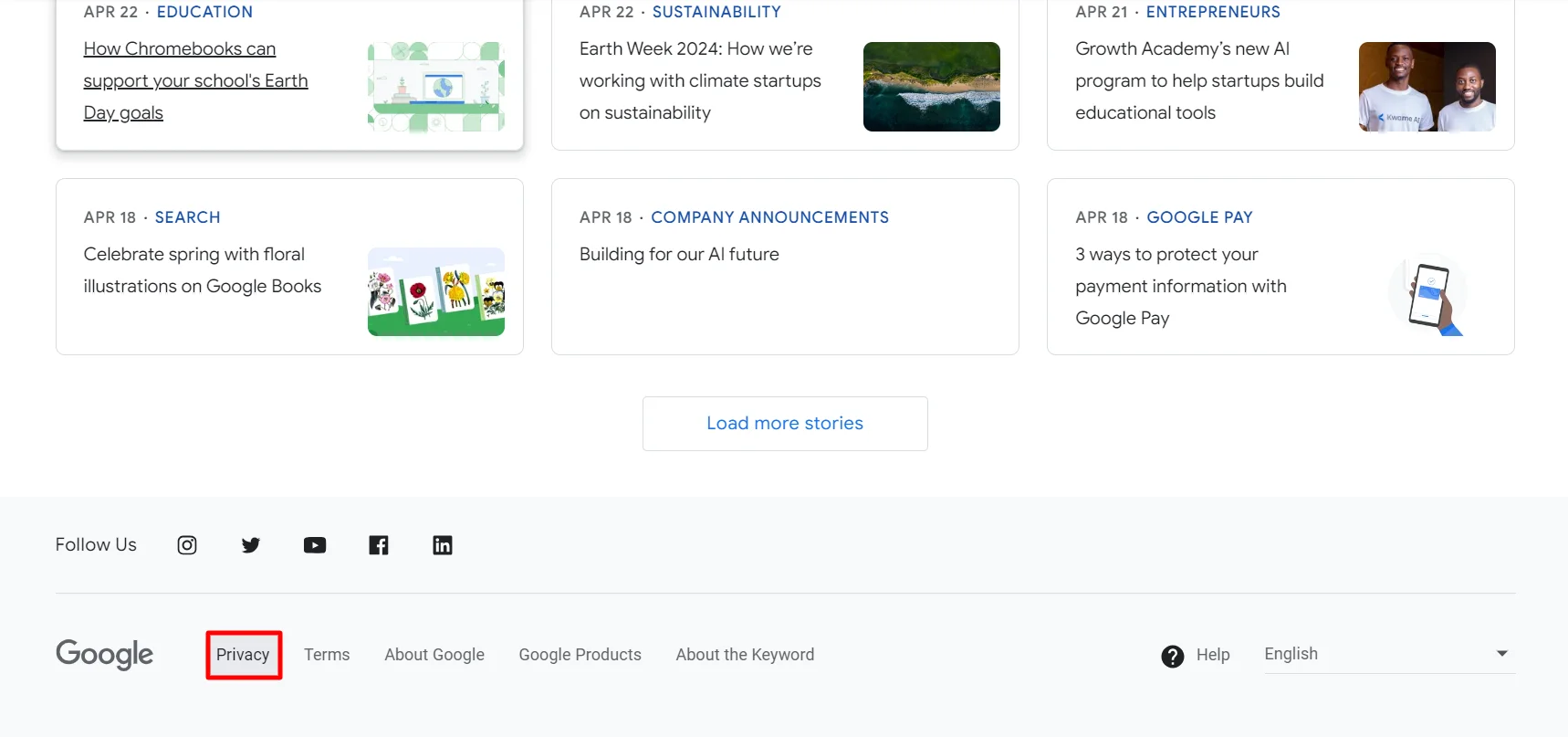Screen dimensions: 1568x737
Task: Open the SUSTAINABILITY category tag
Action: [716, 12]
